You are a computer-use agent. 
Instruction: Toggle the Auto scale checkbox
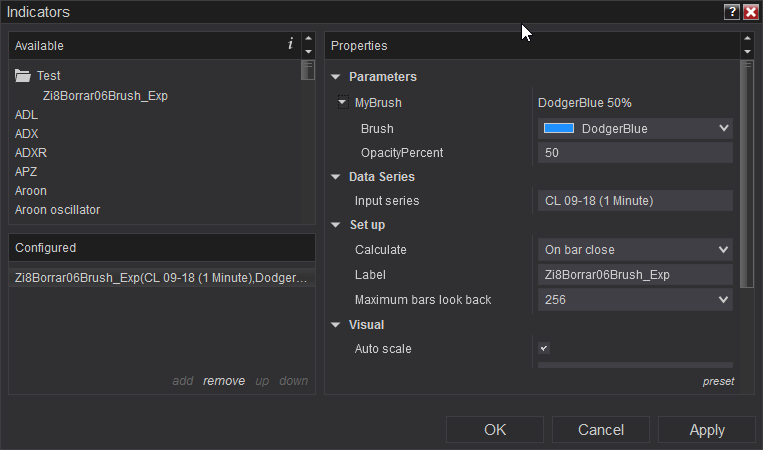pos(544,348)
